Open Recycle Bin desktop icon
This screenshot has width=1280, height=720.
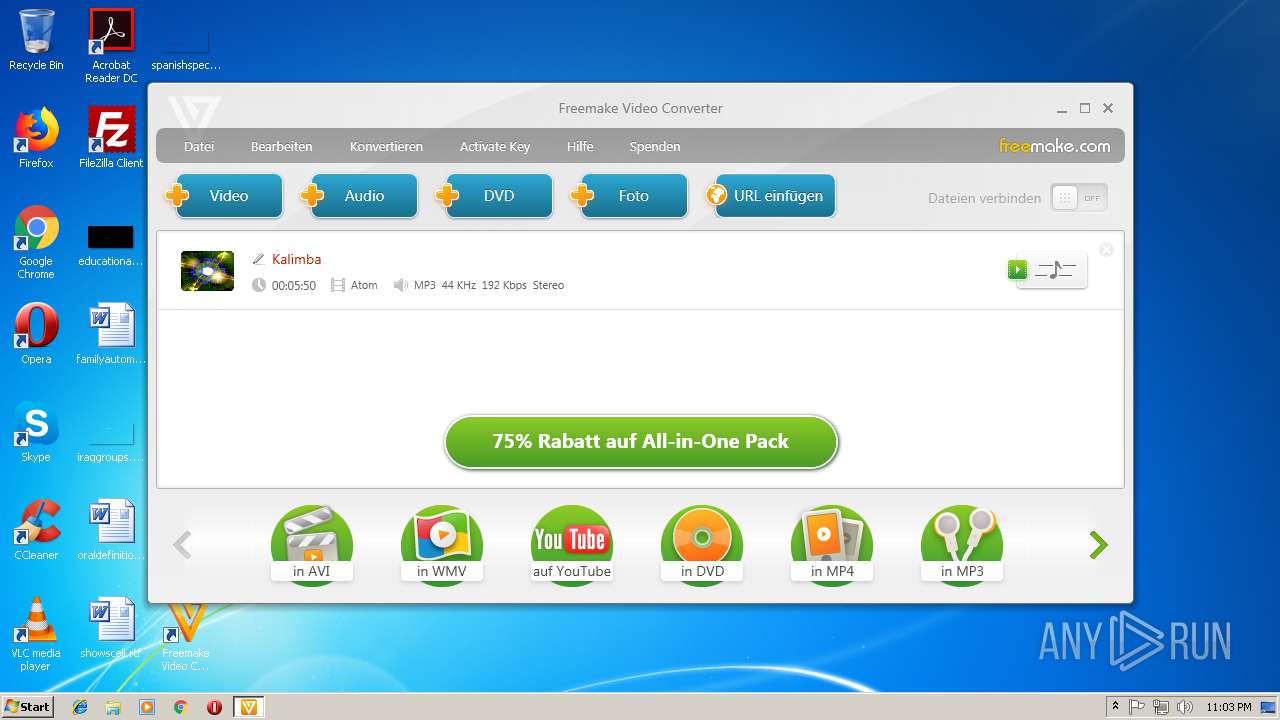click(x=36, y=40)
